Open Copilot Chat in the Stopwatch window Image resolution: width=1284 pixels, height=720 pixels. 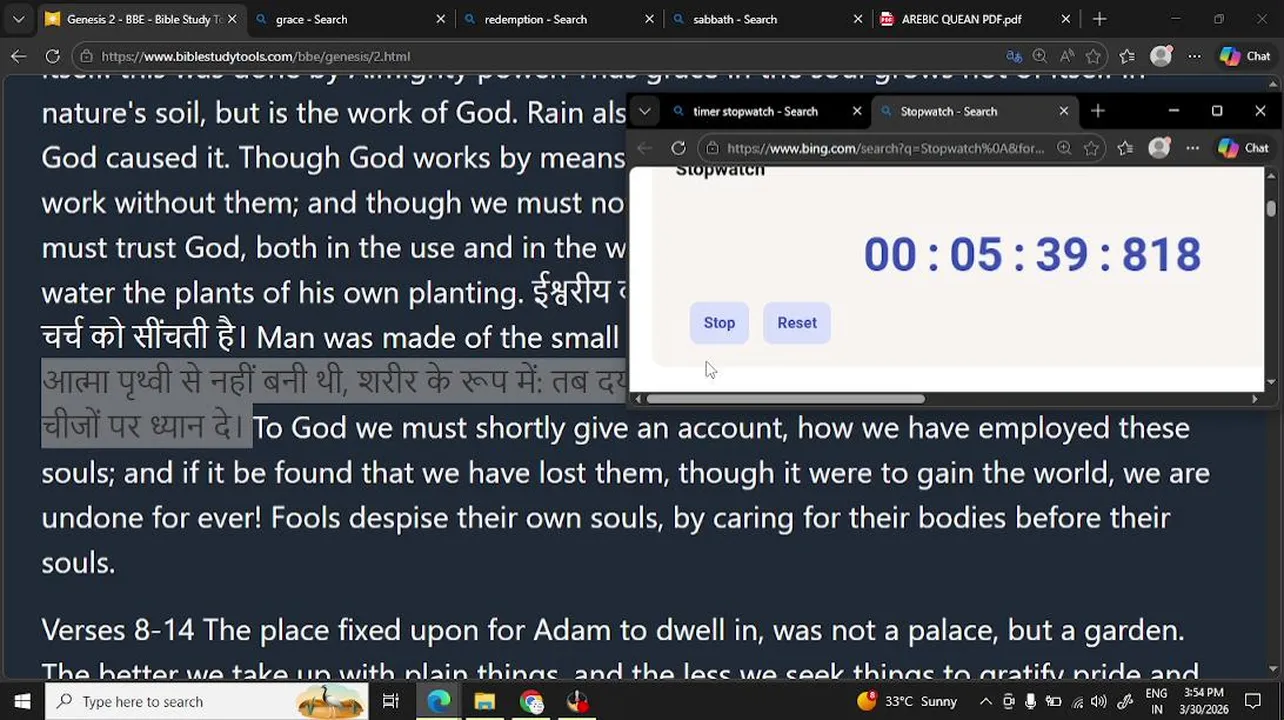[1243, 148]
